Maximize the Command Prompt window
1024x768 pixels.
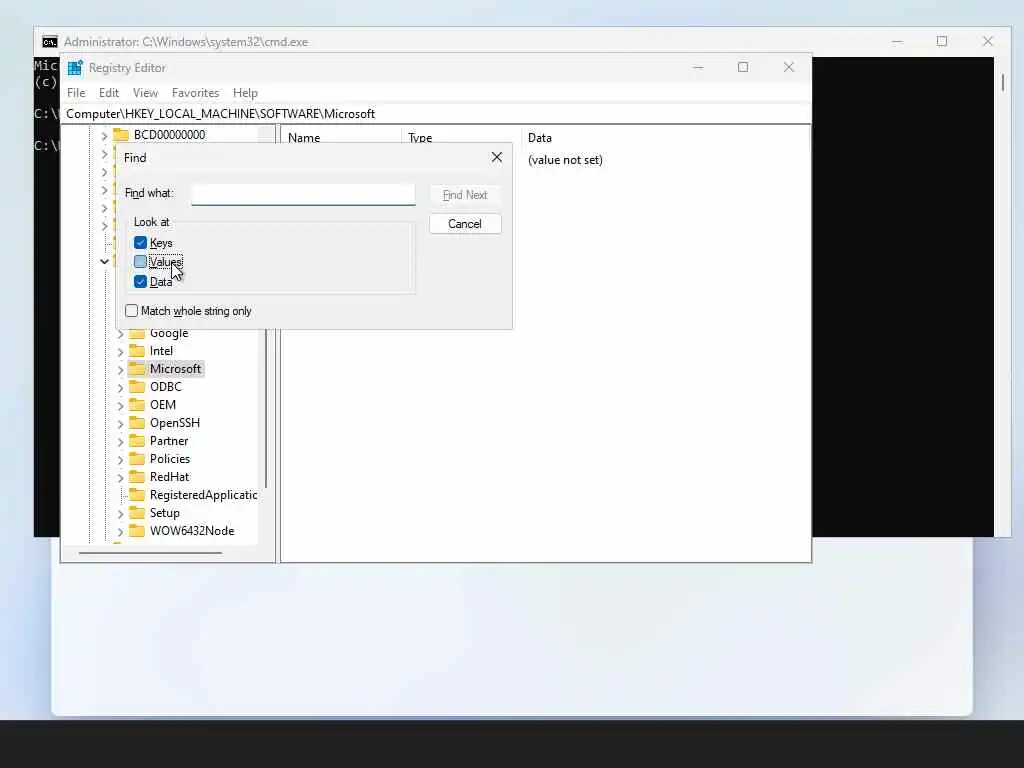[942, 41]
